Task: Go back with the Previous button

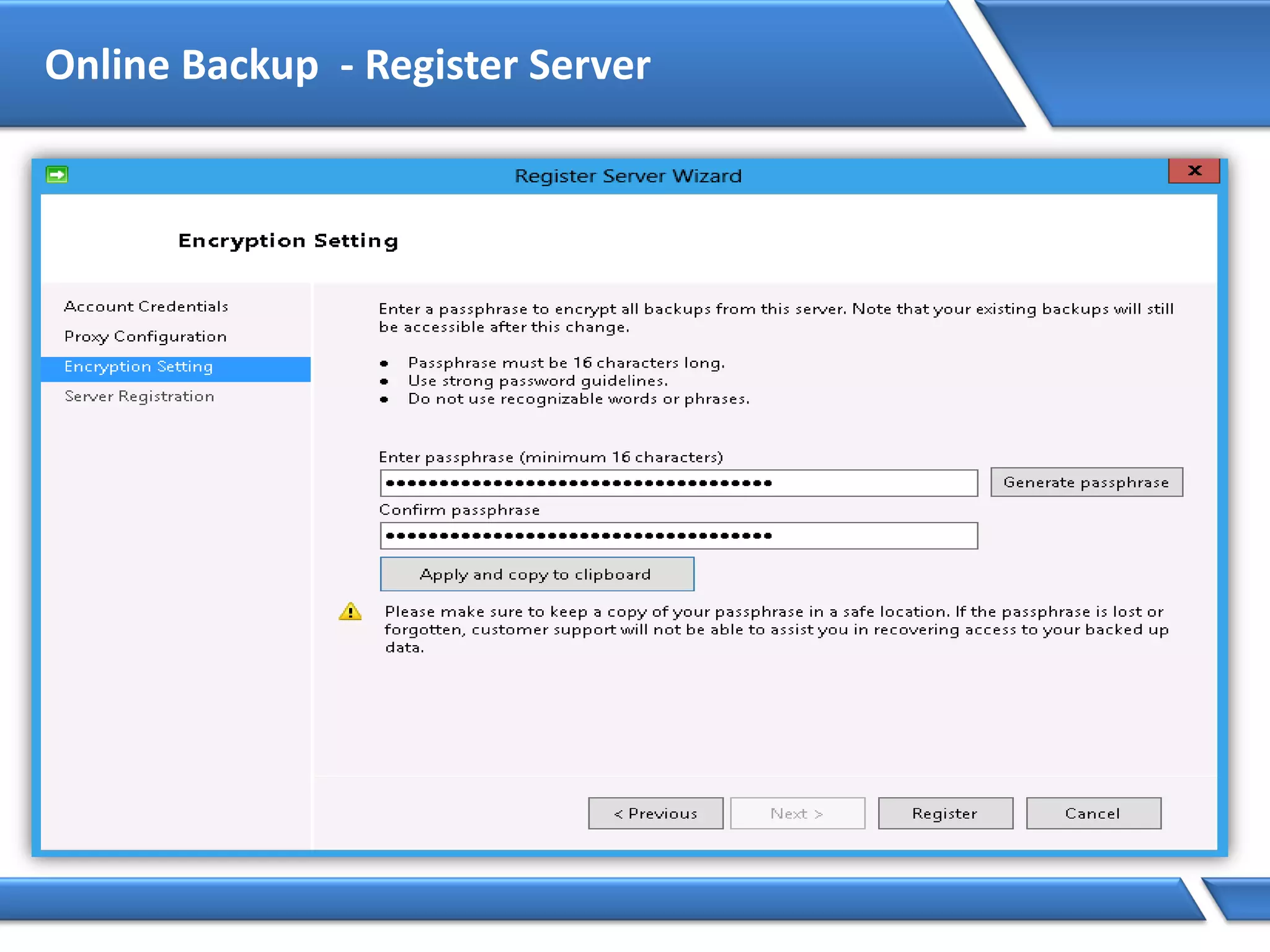Action: [655, 813]
